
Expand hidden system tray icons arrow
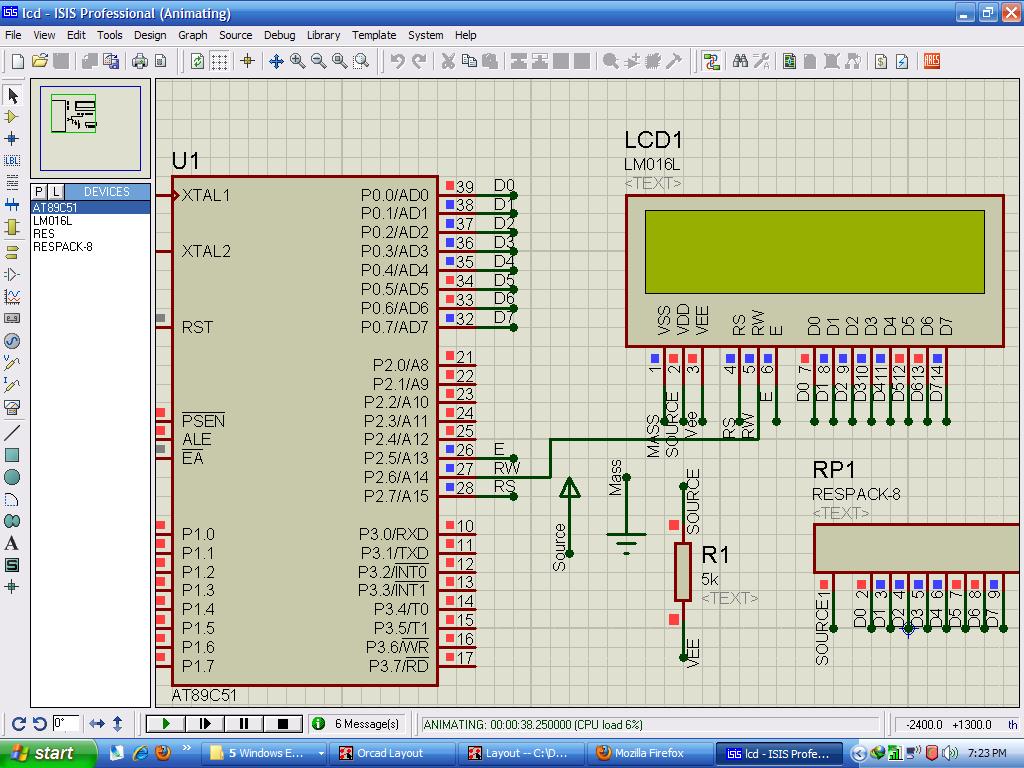click(x=858, y=754)
